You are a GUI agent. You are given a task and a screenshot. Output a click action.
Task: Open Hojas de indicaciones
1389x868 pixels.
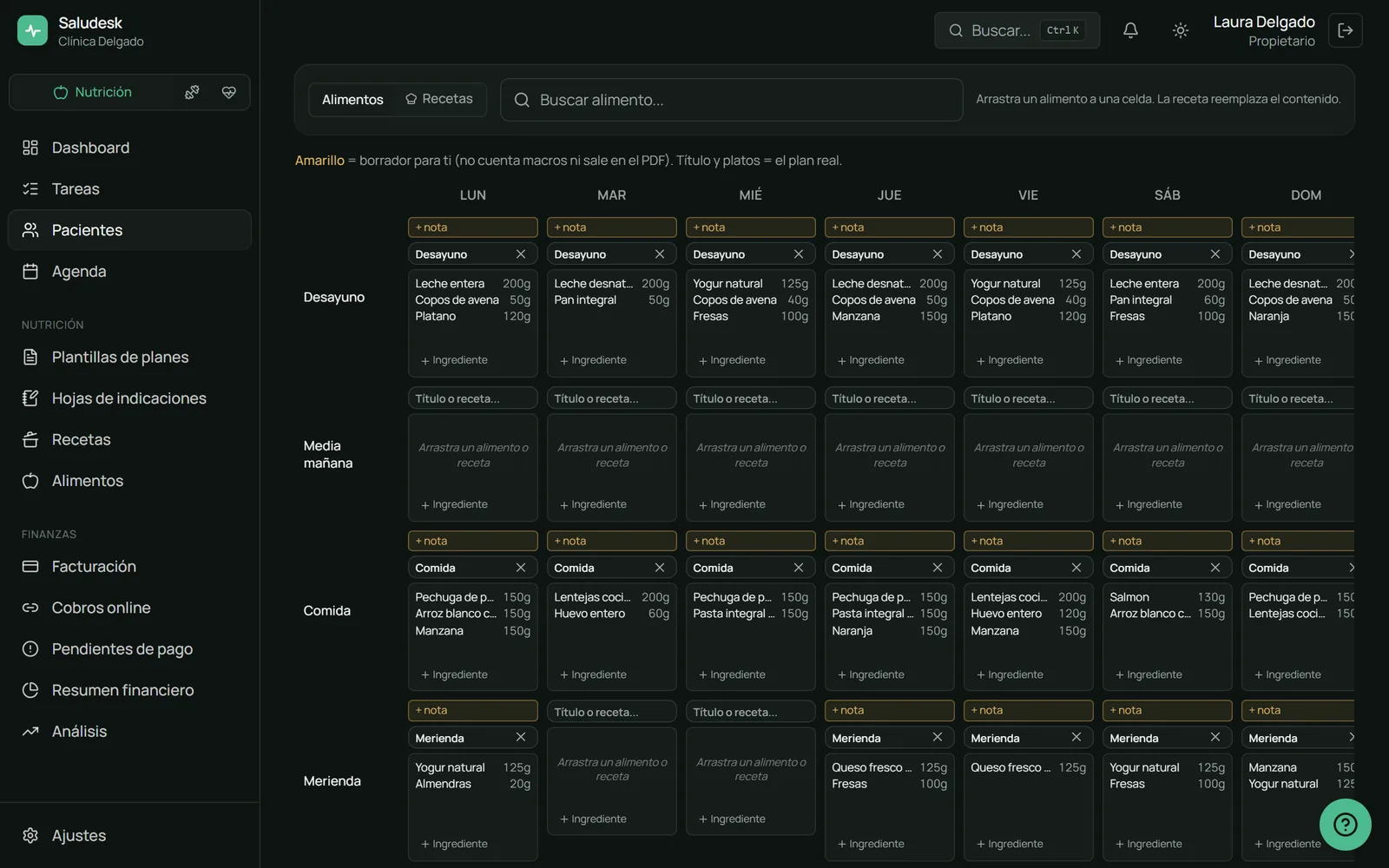129,398
